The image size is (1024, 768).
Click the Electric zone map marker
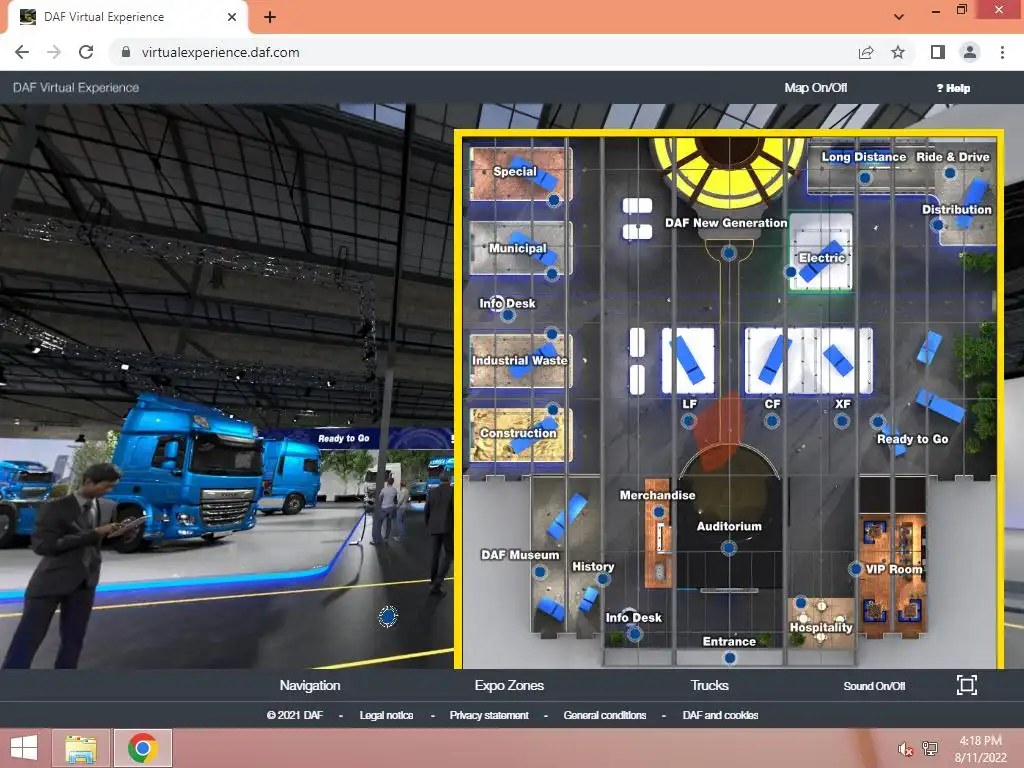pyautogui.click(x=790, y=272)
